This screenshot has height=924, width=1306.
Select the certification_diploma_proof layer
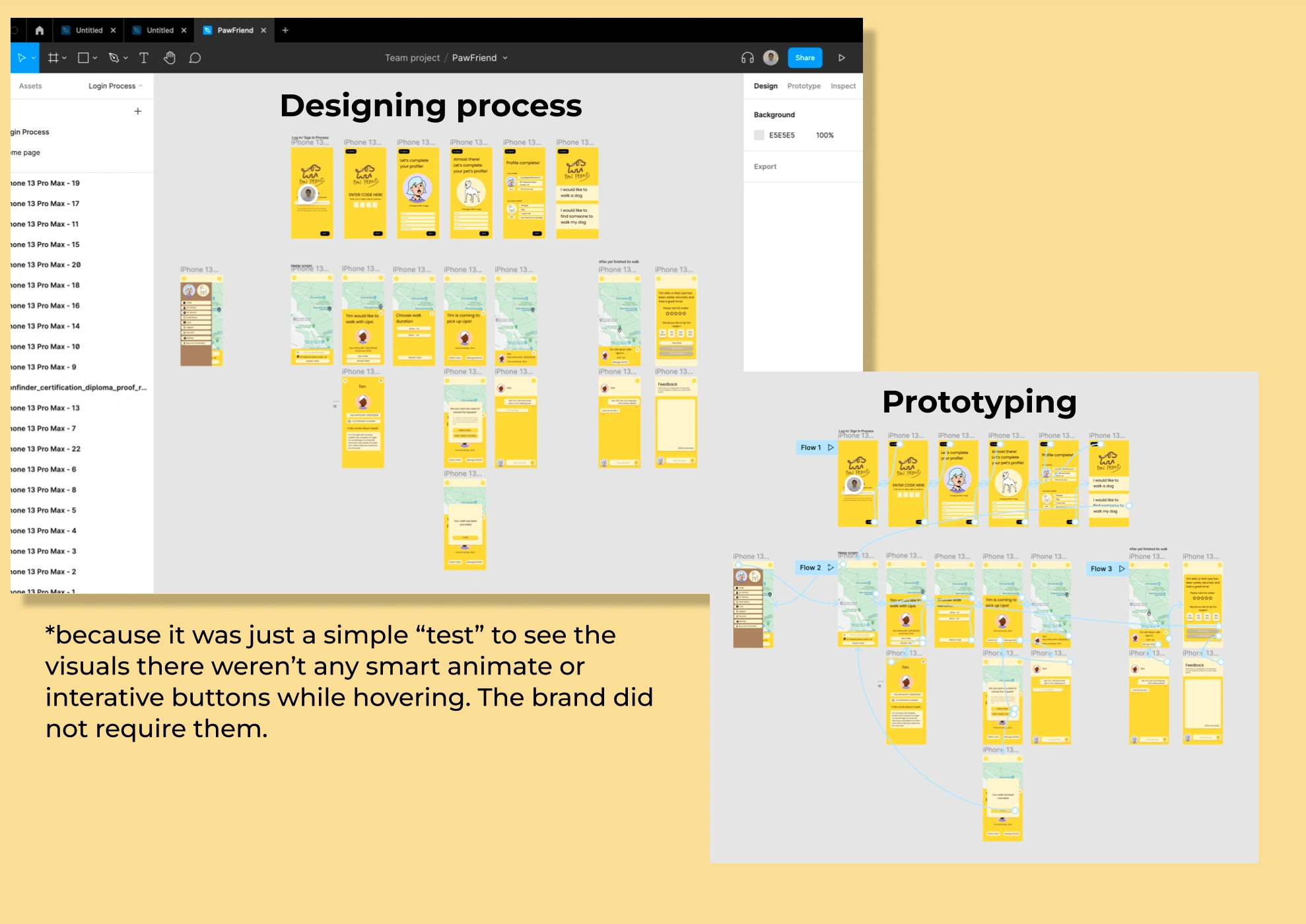(82, 388)
